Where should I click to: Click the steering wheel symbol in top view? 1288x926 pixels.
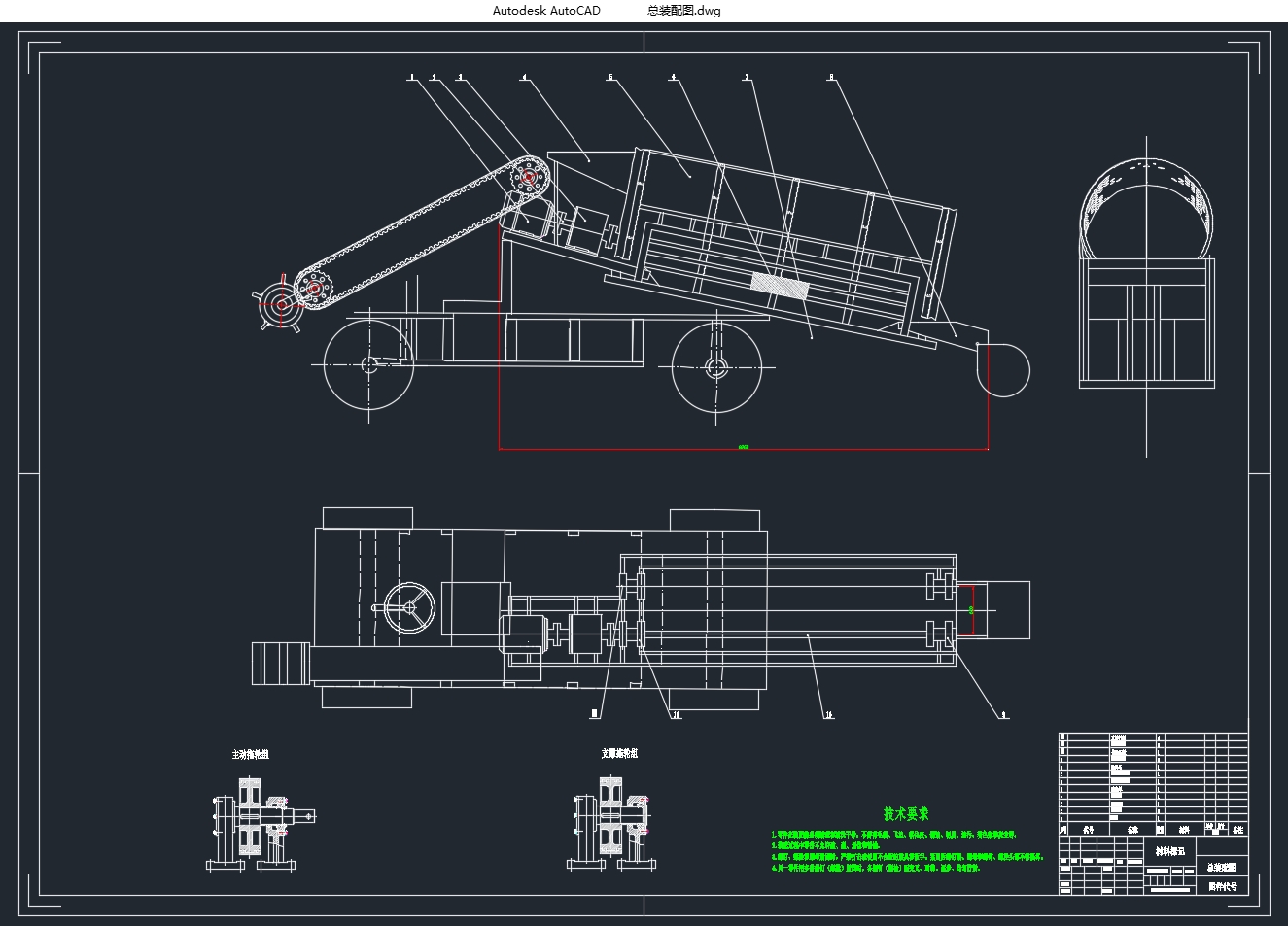point(409,607)
